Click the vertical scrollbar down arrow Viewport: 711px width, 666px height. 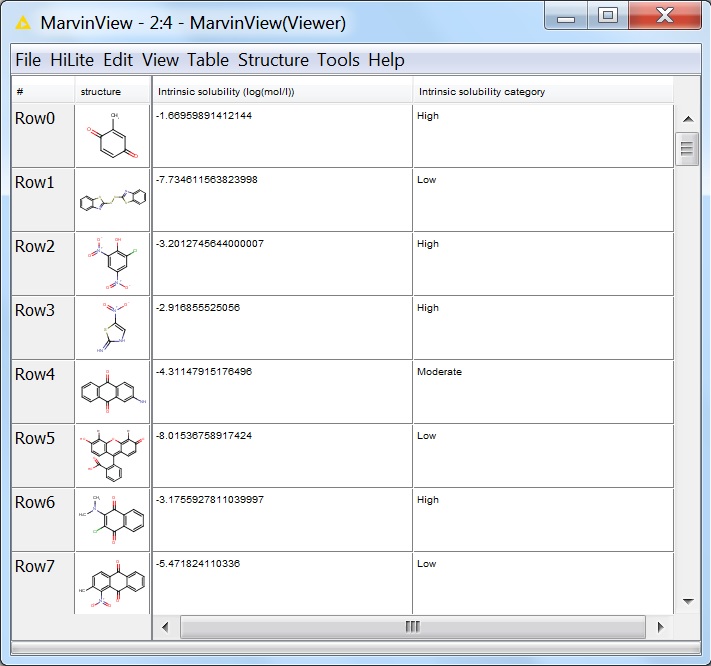687,601
